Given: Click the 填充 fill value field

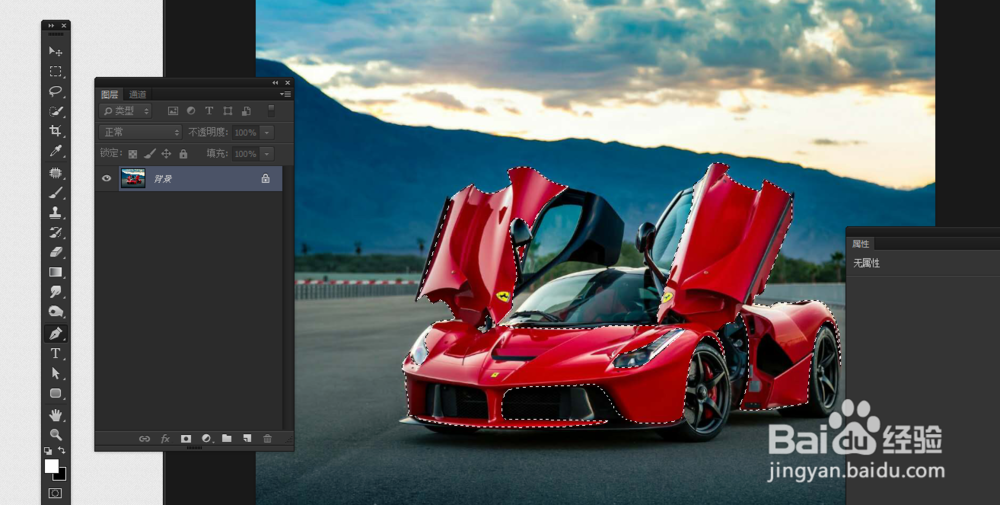Looking at the screenshot, I should tap(245, 154).
